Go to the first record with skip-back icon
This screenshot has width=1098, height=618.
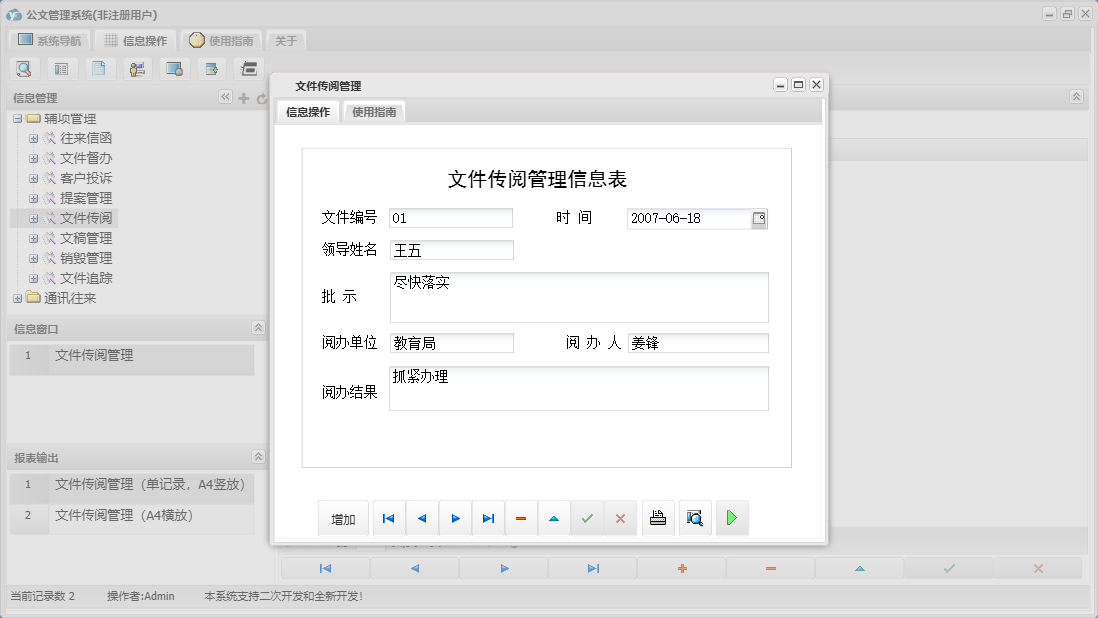(x=389, y=518)
